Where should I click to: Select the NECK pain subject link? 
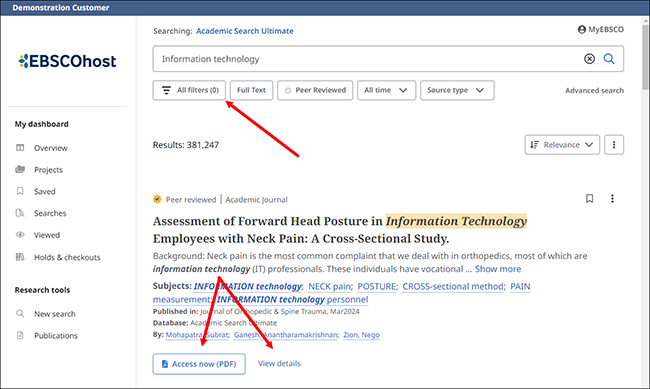[330, 287]
